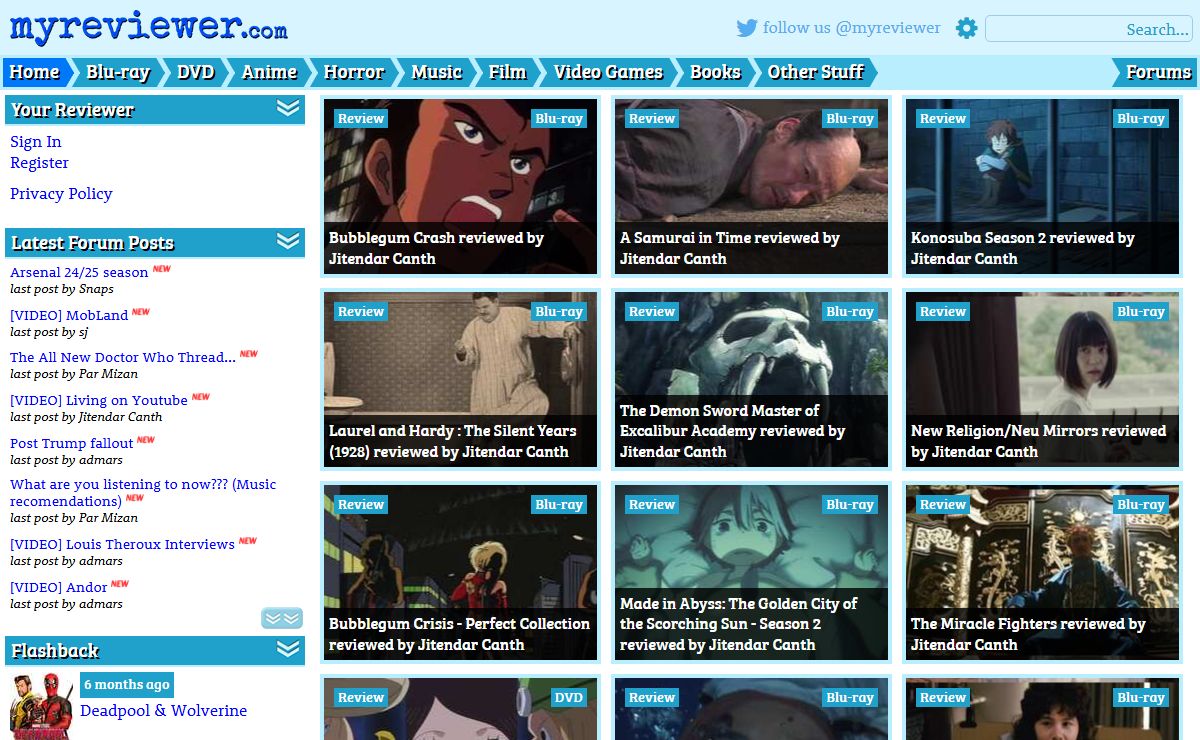
Task: Click the Sign In link
Action: (x=36, y=142)
